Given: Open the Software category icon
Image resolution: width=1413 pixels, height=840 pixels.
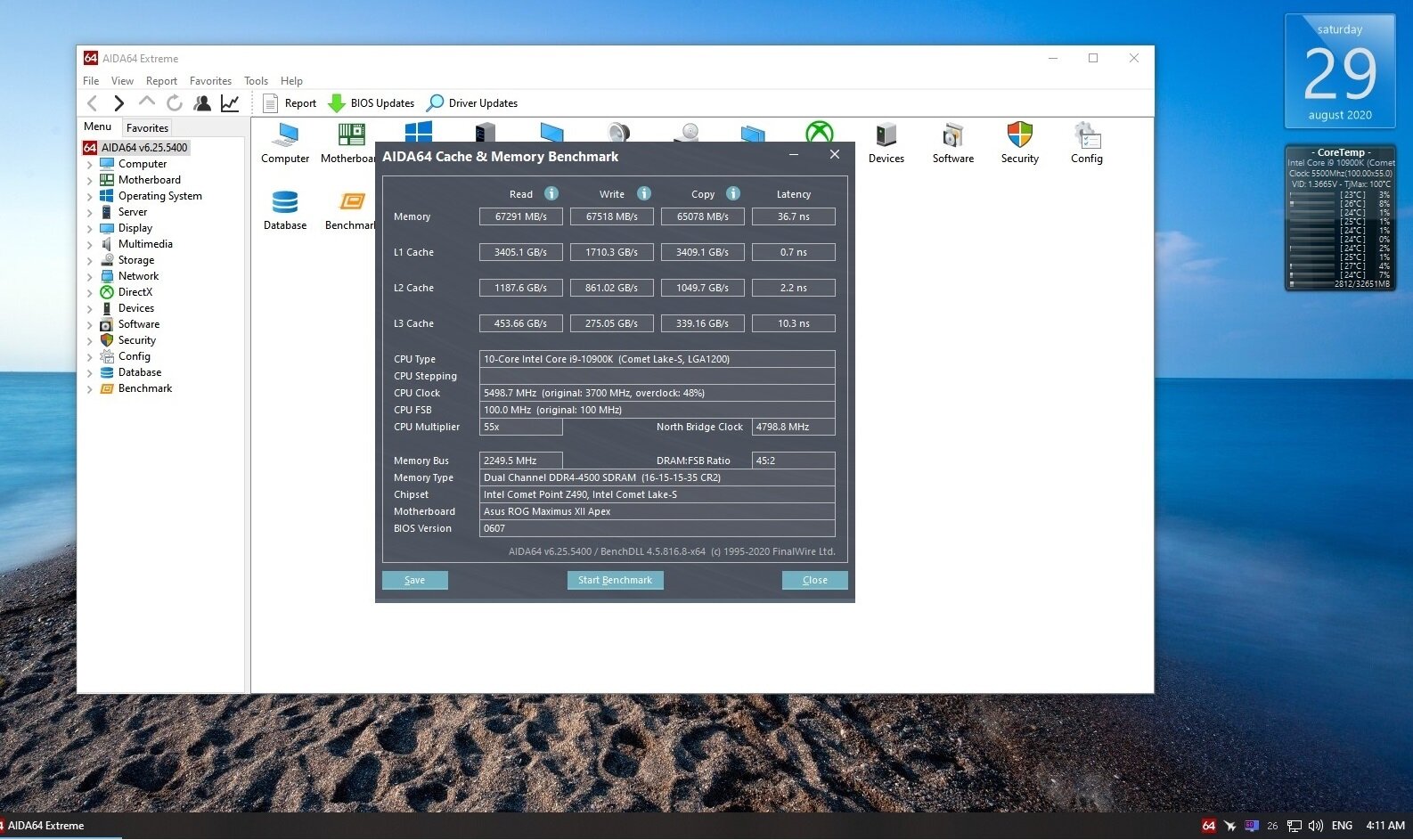Looking at the screenshot, I should pyautogui.click(x=953, y=143).
